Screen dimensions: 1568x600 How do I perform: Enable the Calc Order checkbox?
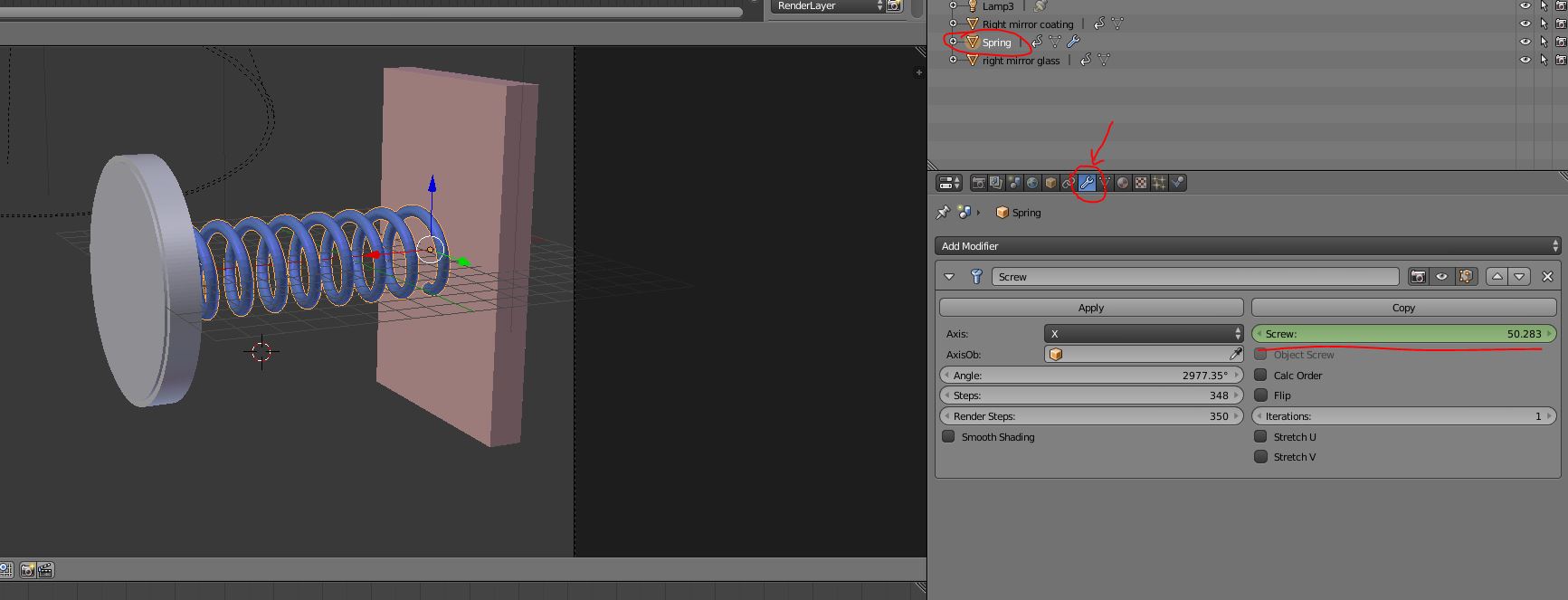click(x=1260, y=375)
